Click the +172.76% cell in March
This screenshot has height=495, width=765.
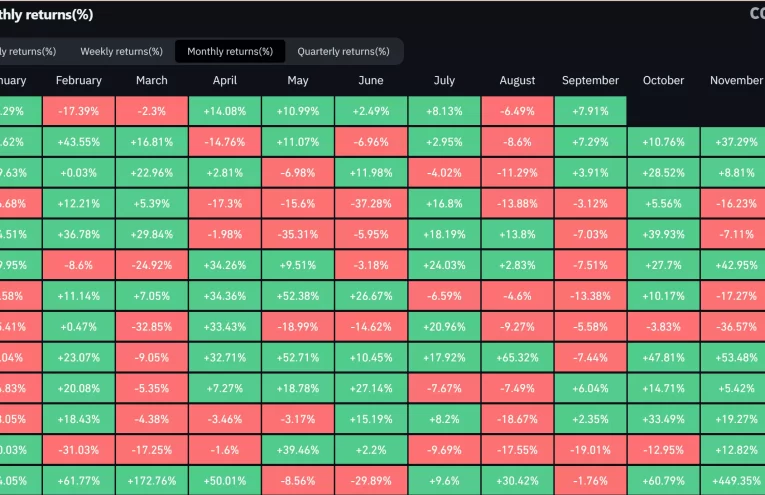pos(152,480)
